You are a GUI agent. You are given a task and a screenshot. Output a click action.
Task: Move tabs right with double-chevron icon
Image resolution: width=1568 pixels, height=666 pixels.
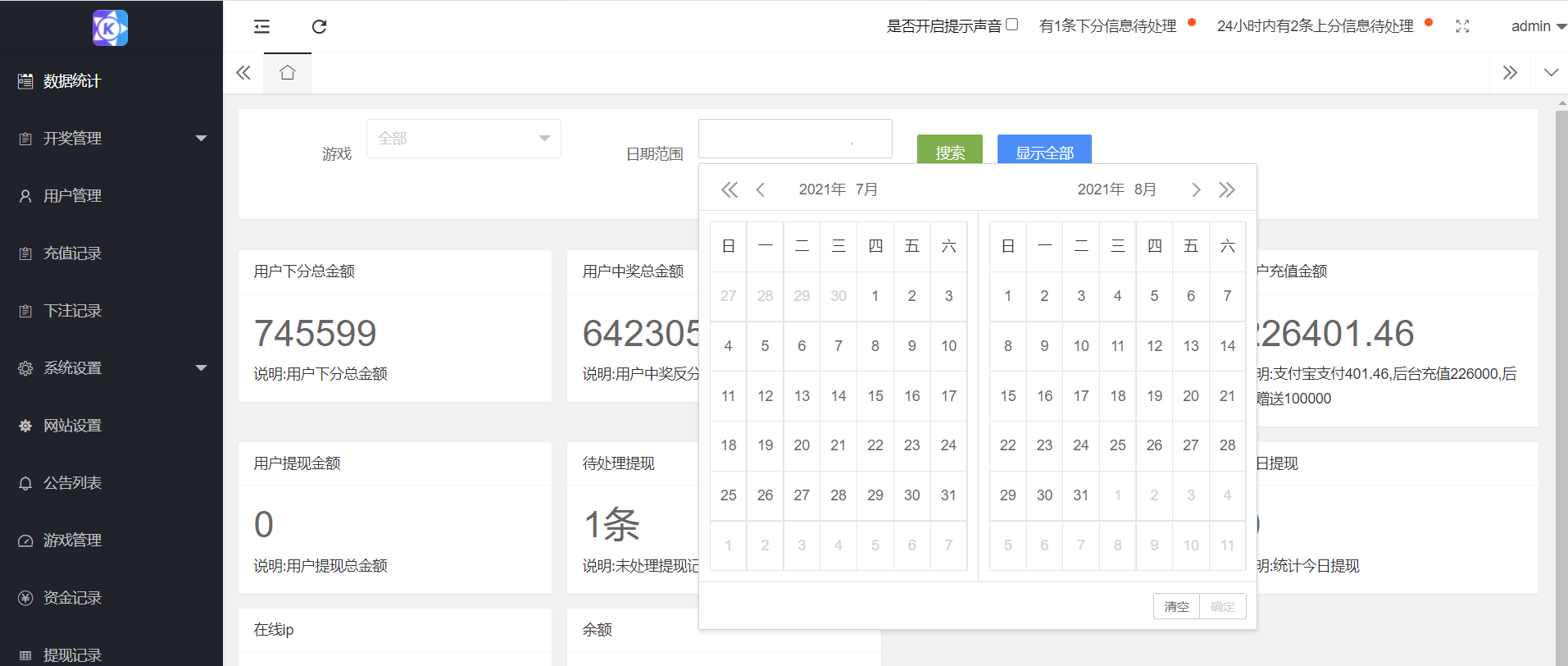point(1510,73)
